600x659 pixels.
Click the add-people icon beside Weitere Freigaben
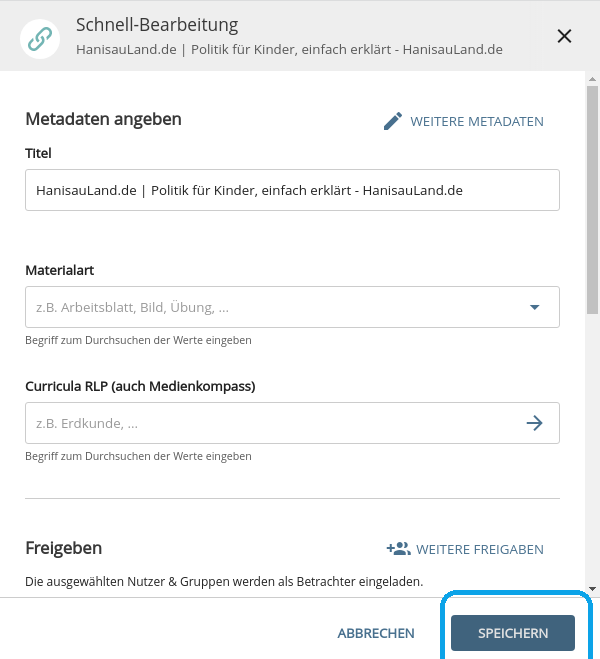tap(398, 549)
